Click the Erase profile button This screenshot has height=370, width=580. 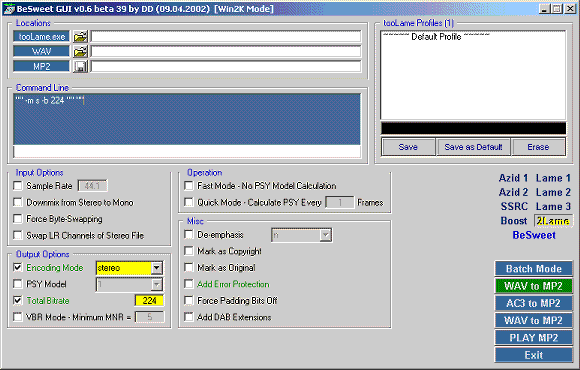click(x=538, y=147)
